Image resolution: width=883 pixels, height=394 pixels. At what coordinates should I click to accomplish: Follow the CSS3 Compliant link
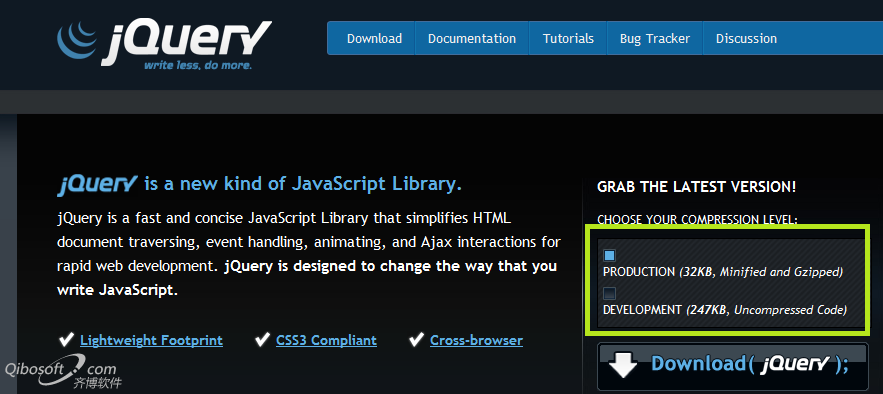(x=326, y=341)
